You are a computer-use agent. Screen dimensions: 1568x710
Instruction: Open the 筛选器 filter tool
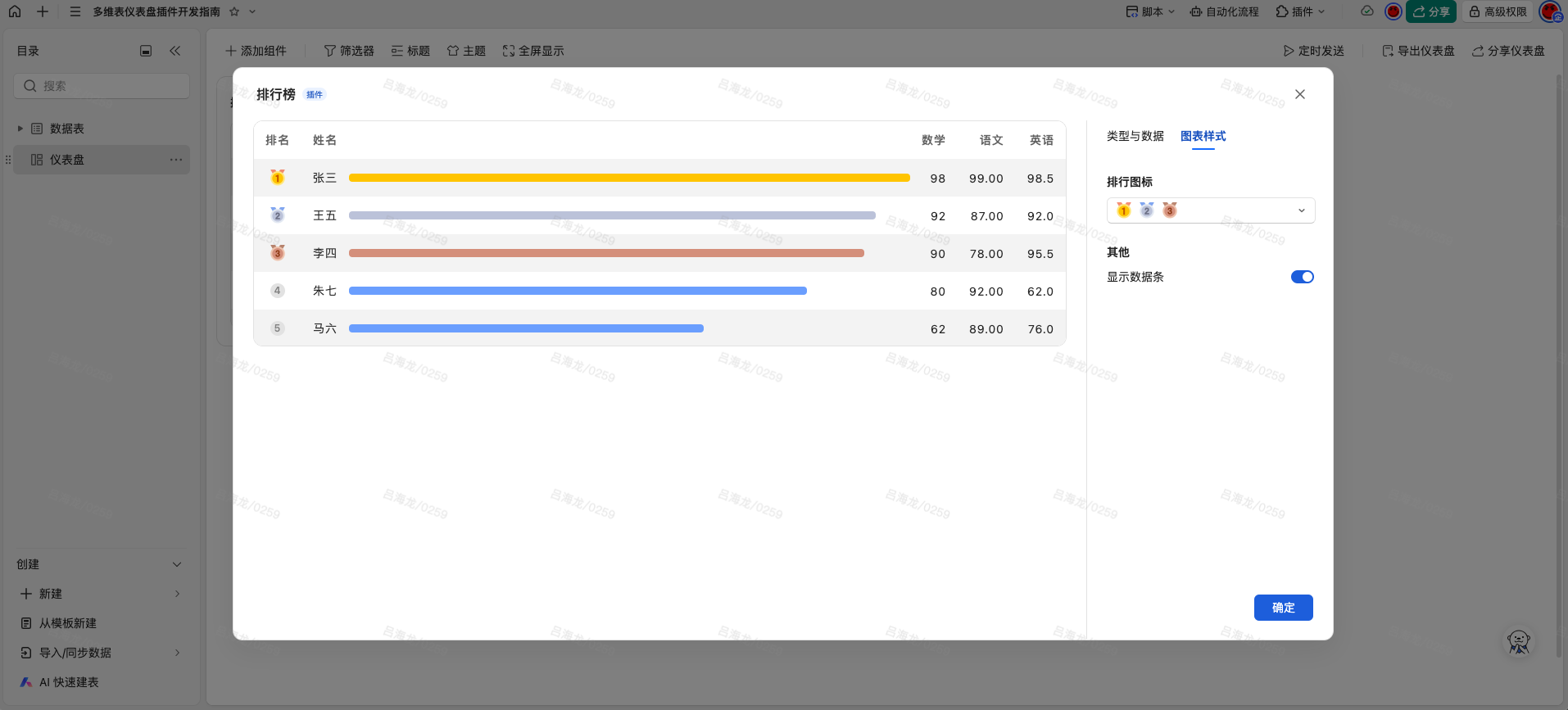pos(349,51)
